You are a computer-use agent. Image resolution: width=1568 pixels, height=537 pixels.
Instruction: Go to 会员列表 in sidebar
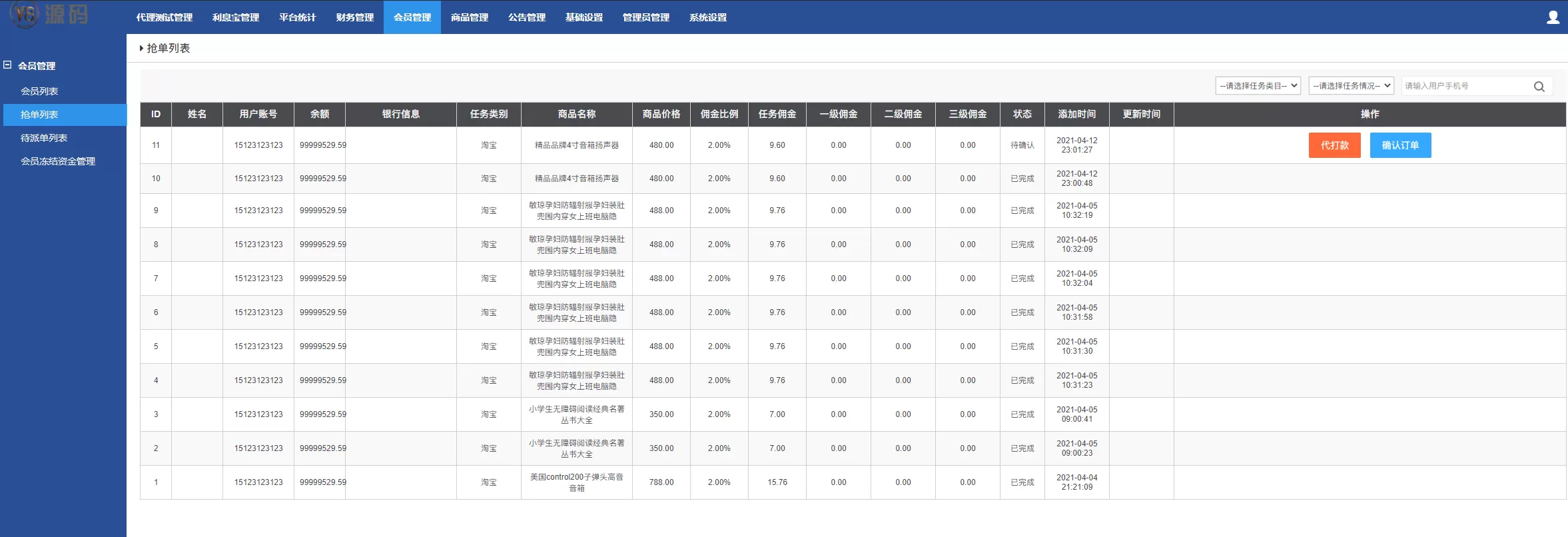39,91
